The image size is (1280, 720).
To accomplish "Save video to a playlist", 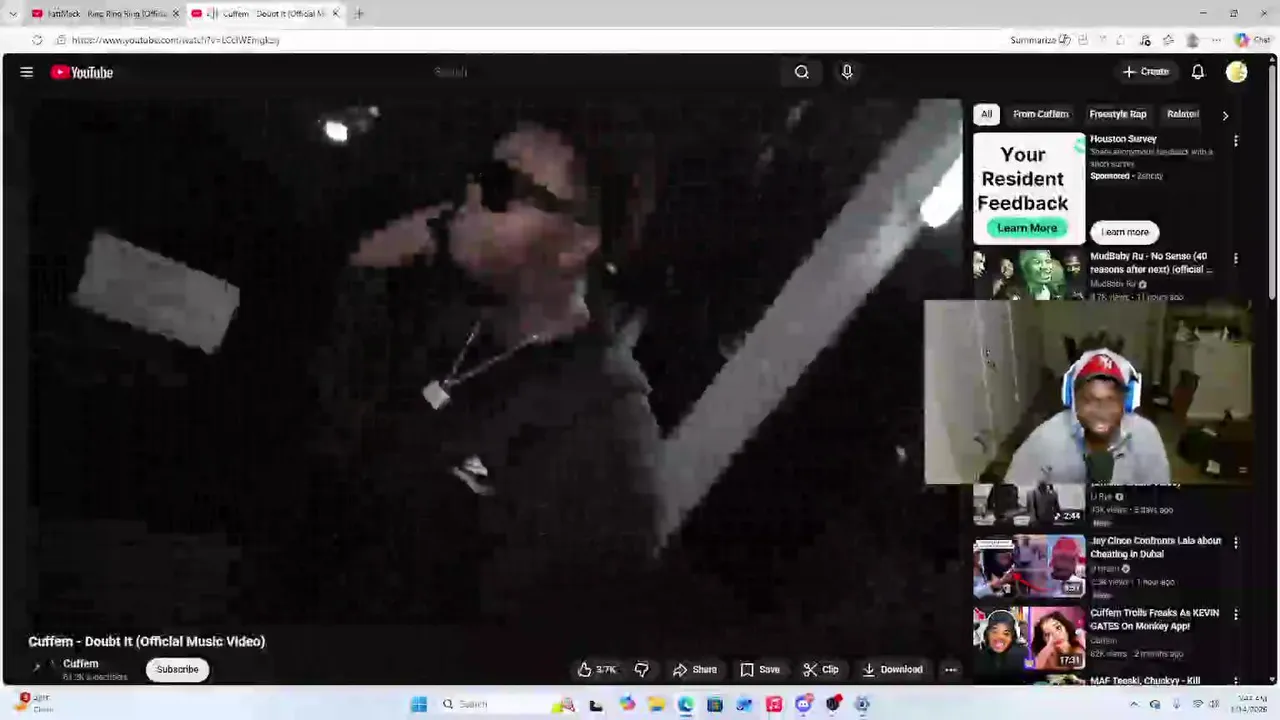I will 760,669.
